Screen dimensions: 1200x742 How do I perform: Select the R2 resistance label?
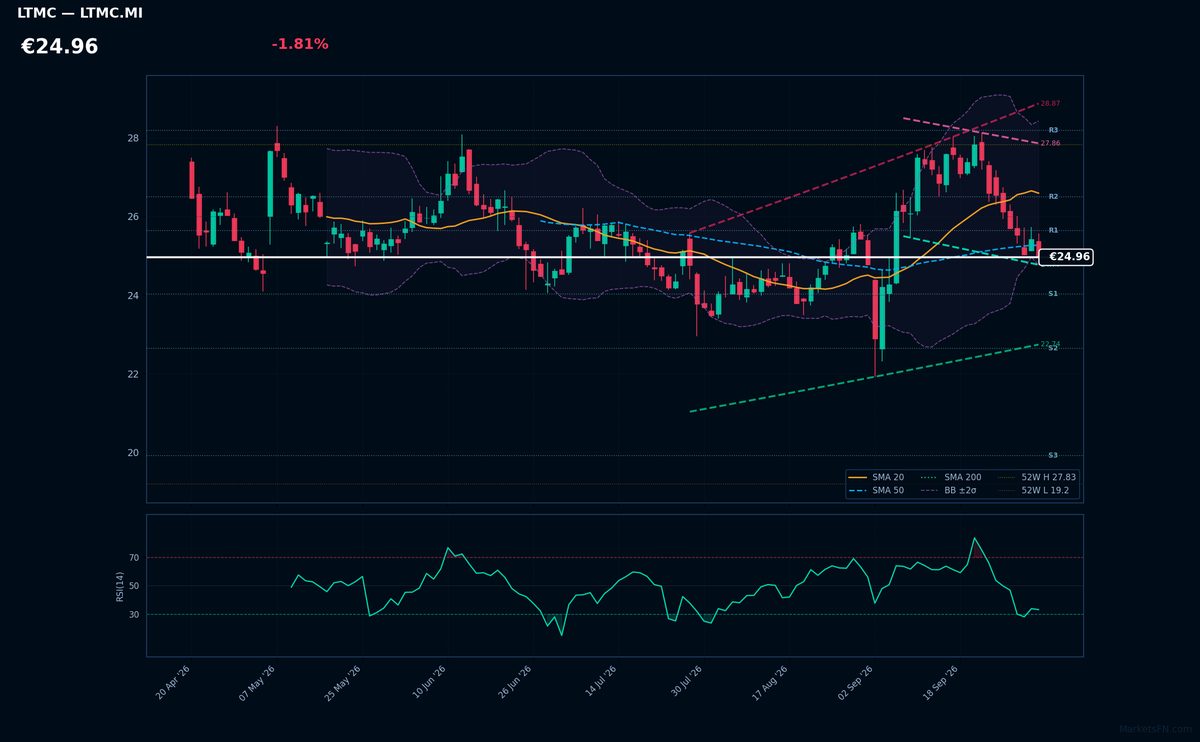tap(1053, 197)
